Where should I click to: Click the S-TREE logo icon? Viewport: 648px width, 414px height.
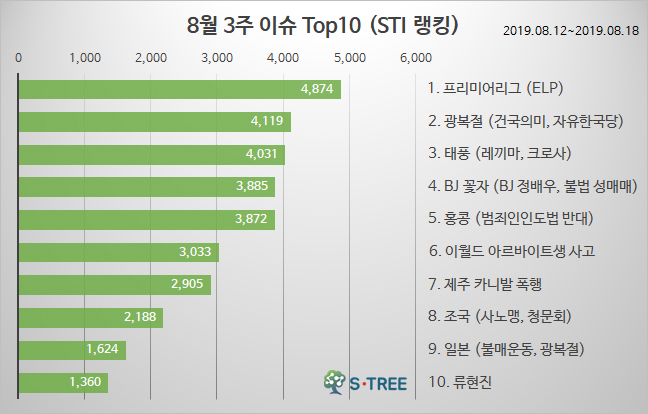tap(335, 382)
